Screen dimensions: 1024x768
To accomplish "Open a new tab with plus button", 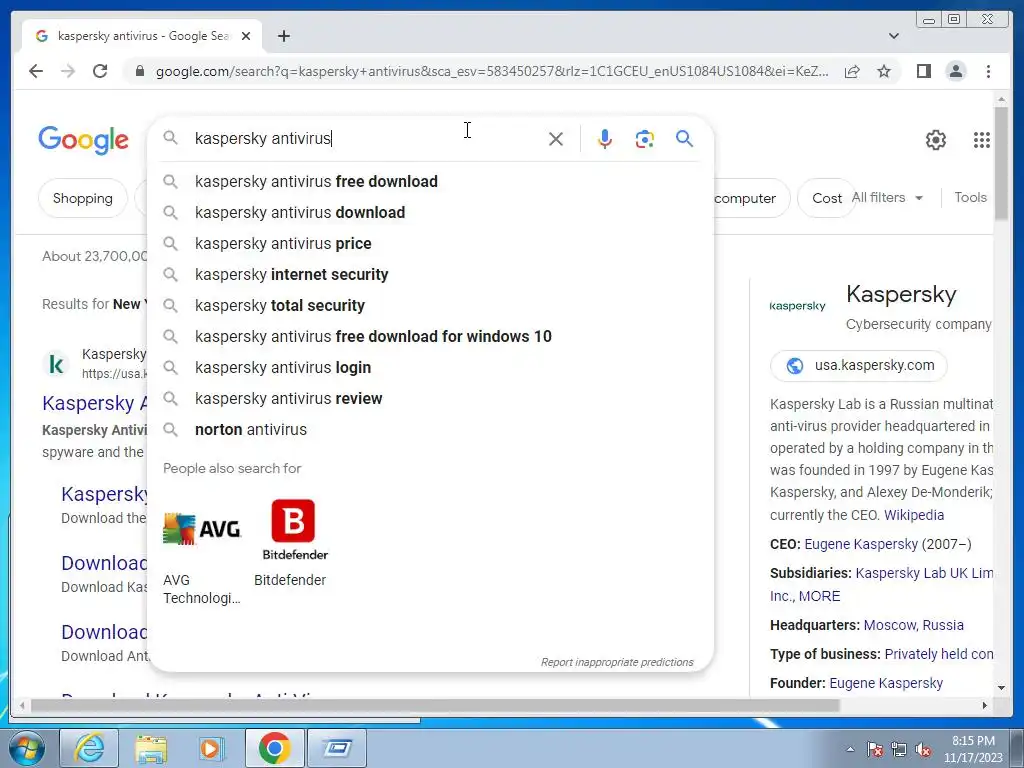I will 283,36.
